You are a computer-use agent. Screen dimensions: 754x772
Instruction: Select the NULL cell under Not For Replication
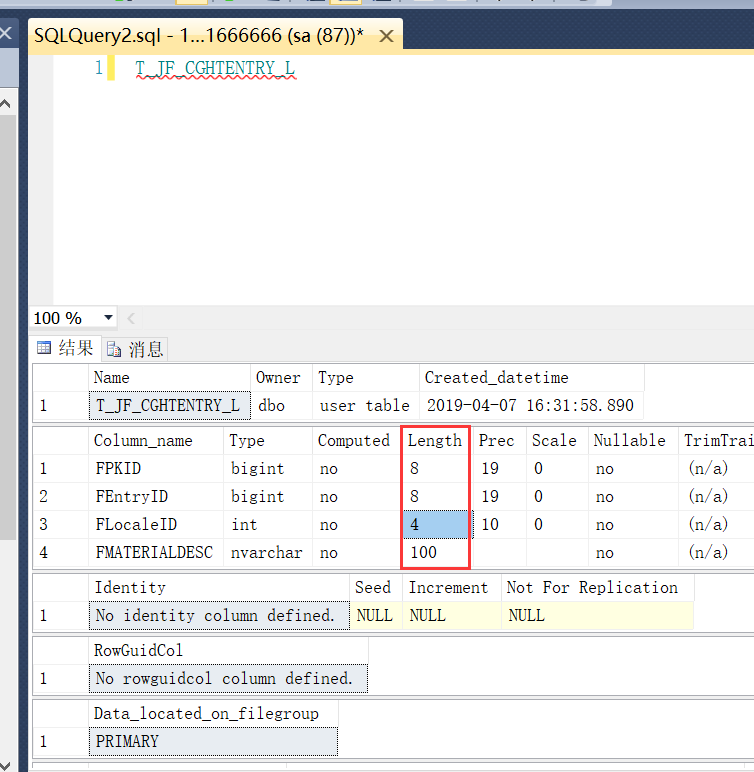tap(597, 615)
